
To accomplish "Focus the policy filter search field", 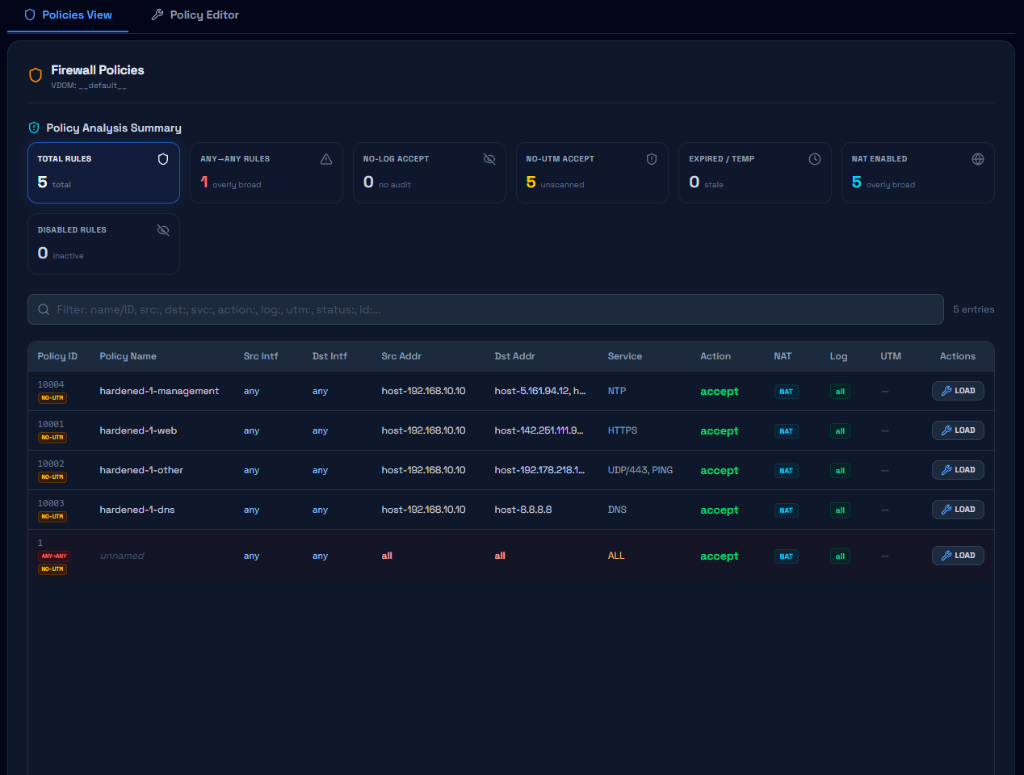I will (485, 309).
